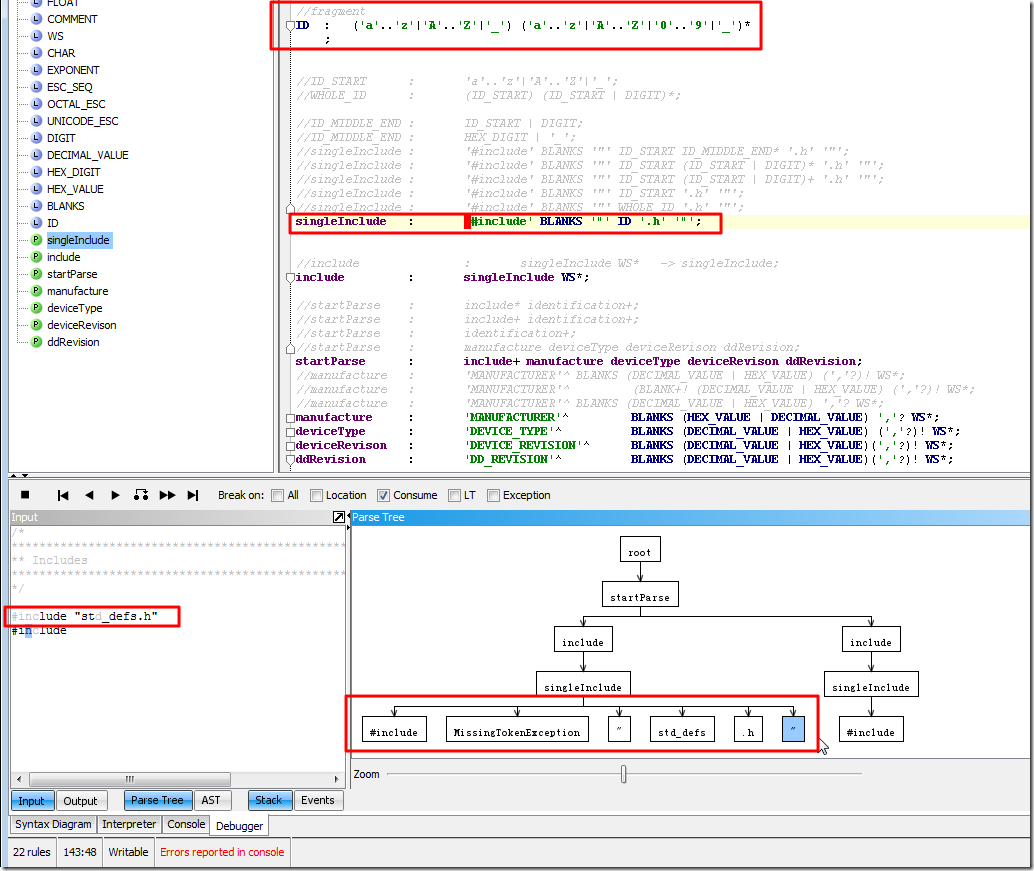Step forward in the debugger
This screenshot has height=871, width=1034.
point(115,495)
